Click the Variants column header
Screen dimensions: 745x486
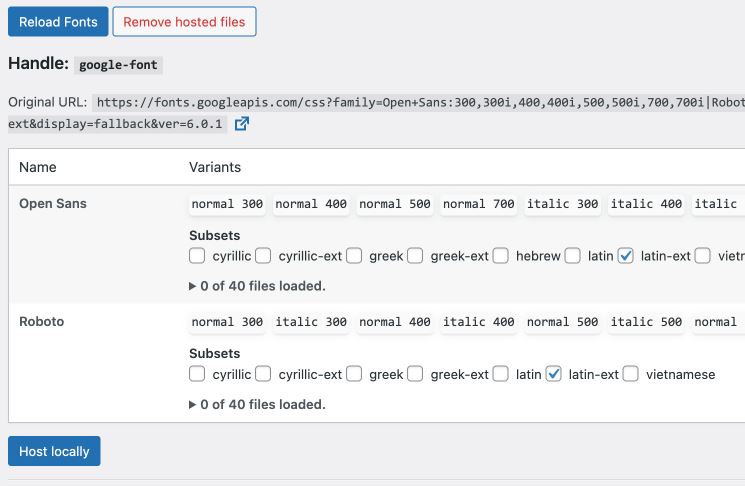coord(215,167)
